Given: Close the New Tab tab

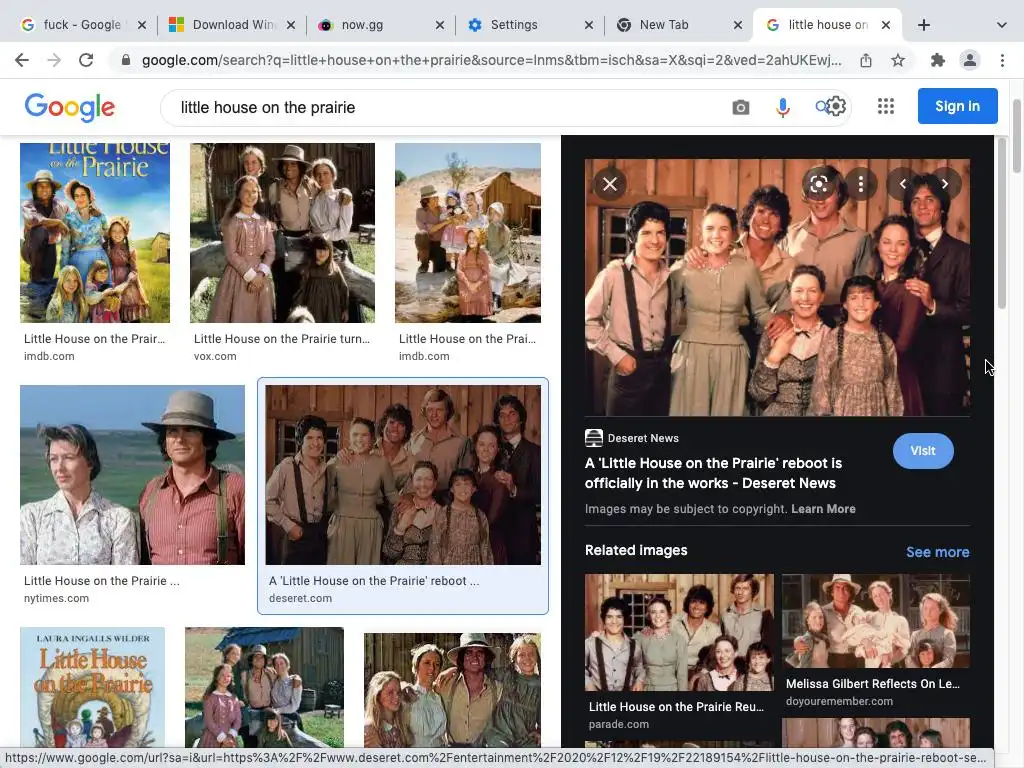Looking at the screenshot, I should [x=737, y=25].
